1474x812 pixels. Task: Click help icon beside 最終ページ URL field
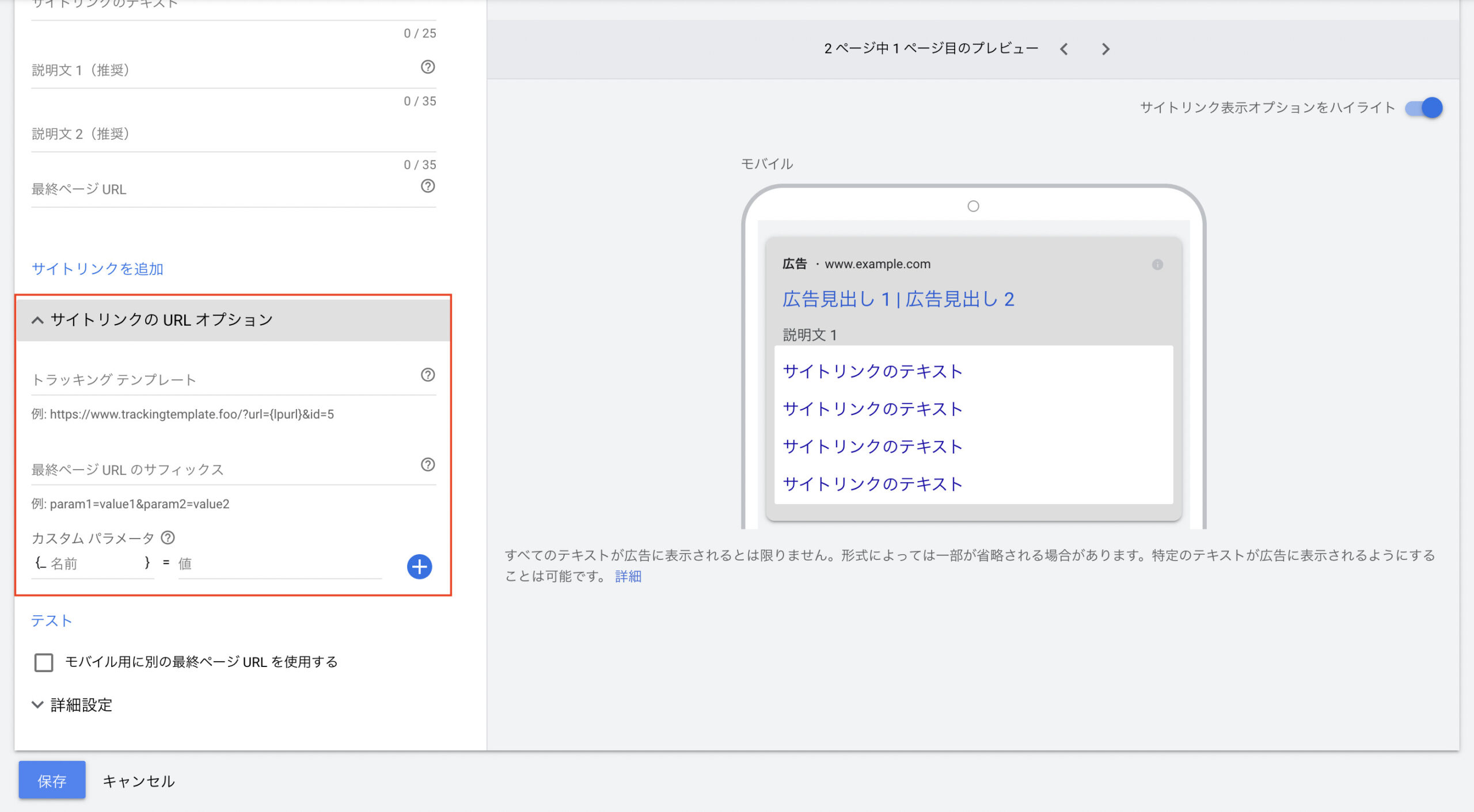pos(427,186)
